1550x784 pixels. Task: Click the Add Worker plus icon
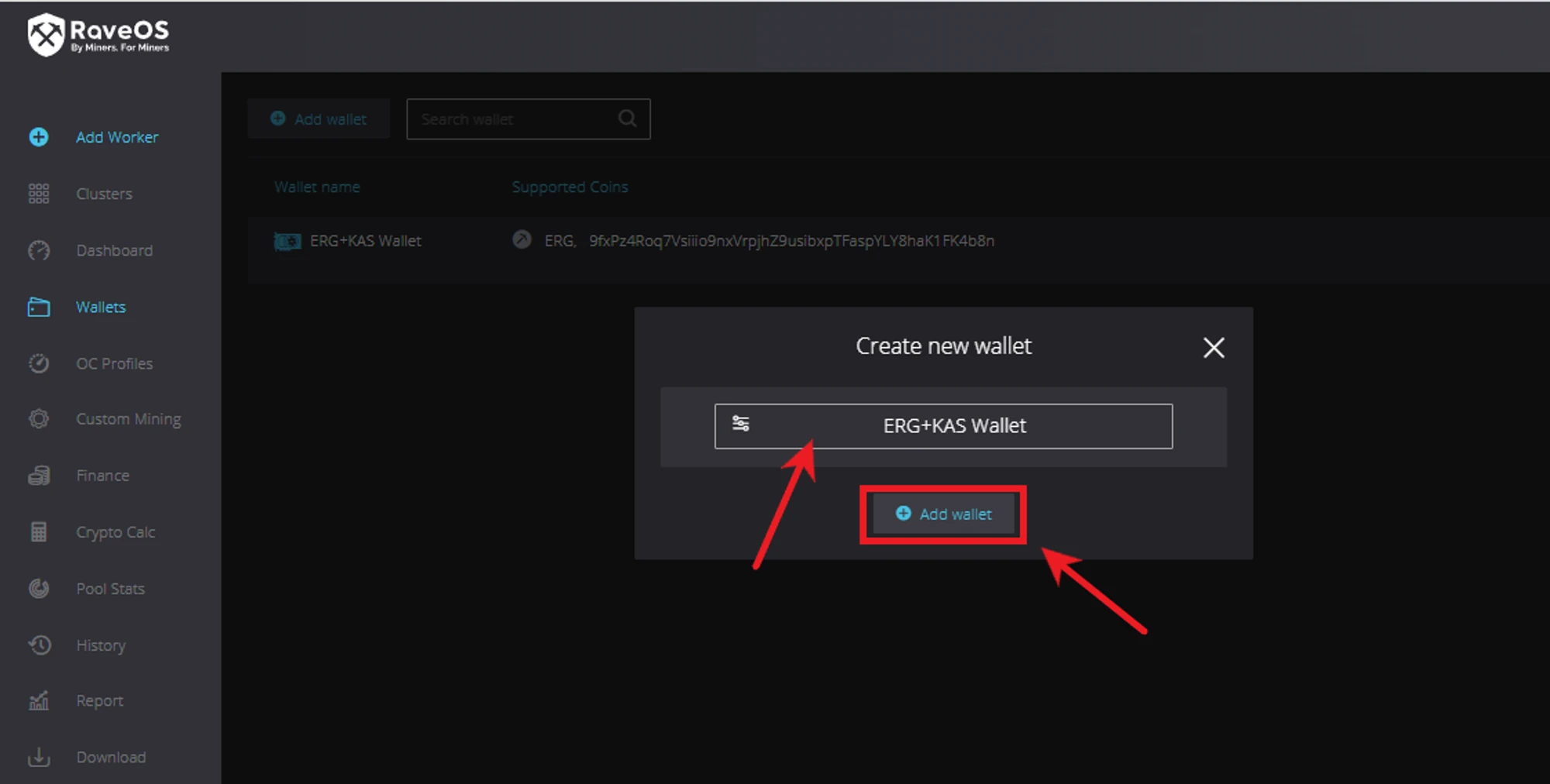[x=39, y=137]
